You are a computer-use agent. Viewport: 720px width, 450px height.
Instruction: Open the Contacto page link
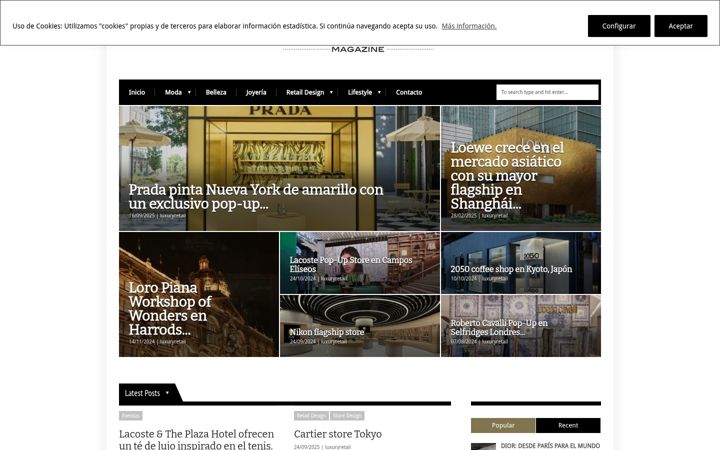(409, 92)
